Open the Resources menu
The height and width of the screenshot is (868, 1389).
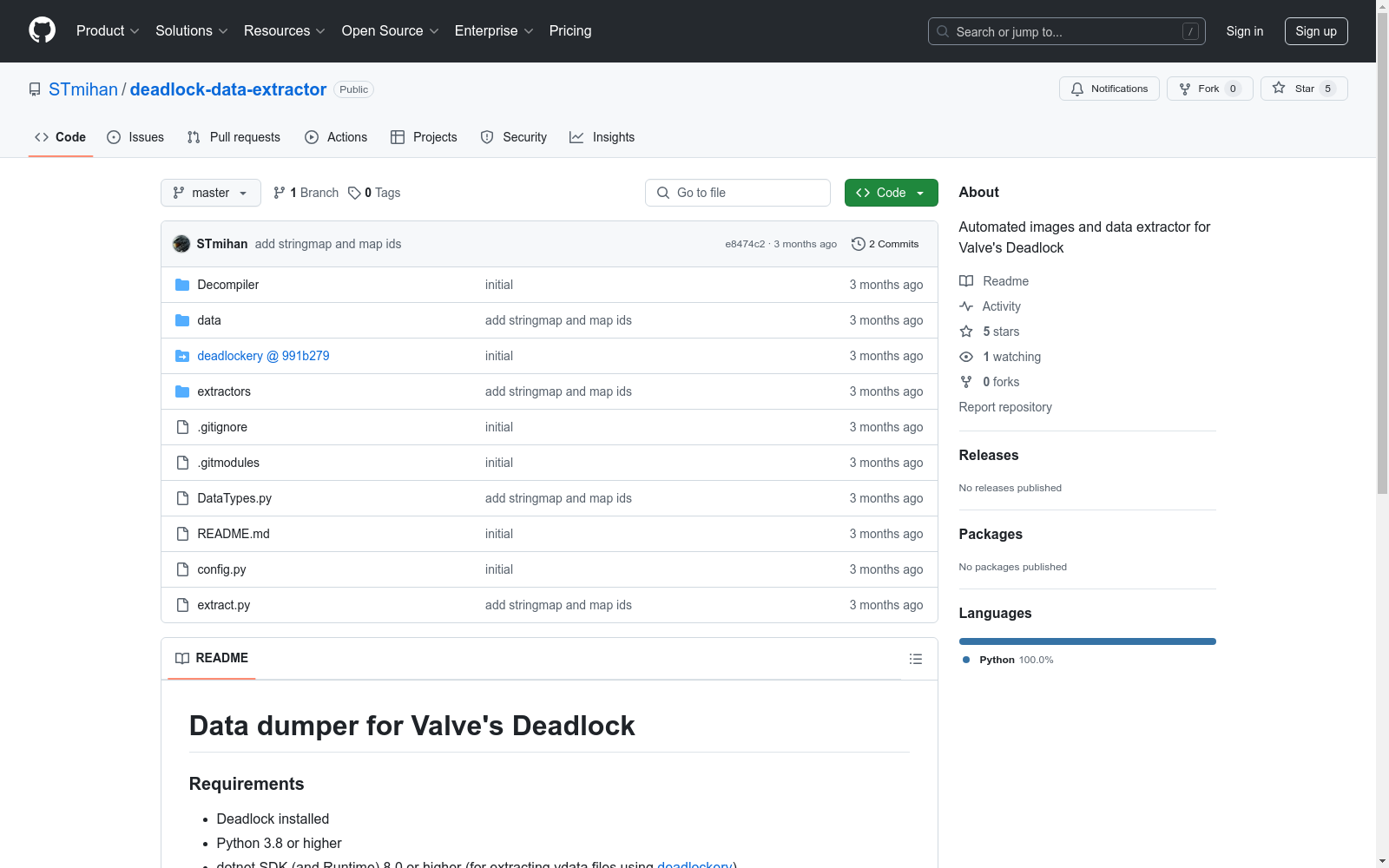tap(285, 30)
